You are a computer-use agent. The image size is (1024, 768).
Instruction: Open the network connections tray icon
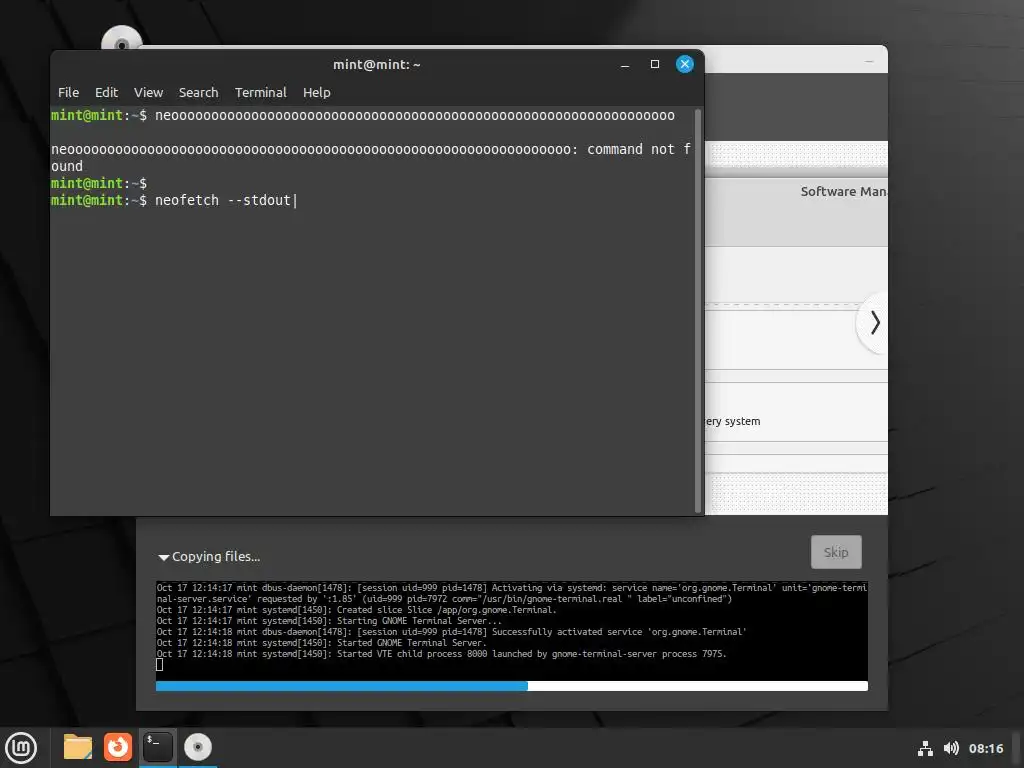pyautogui.click(x=925, y=748)
